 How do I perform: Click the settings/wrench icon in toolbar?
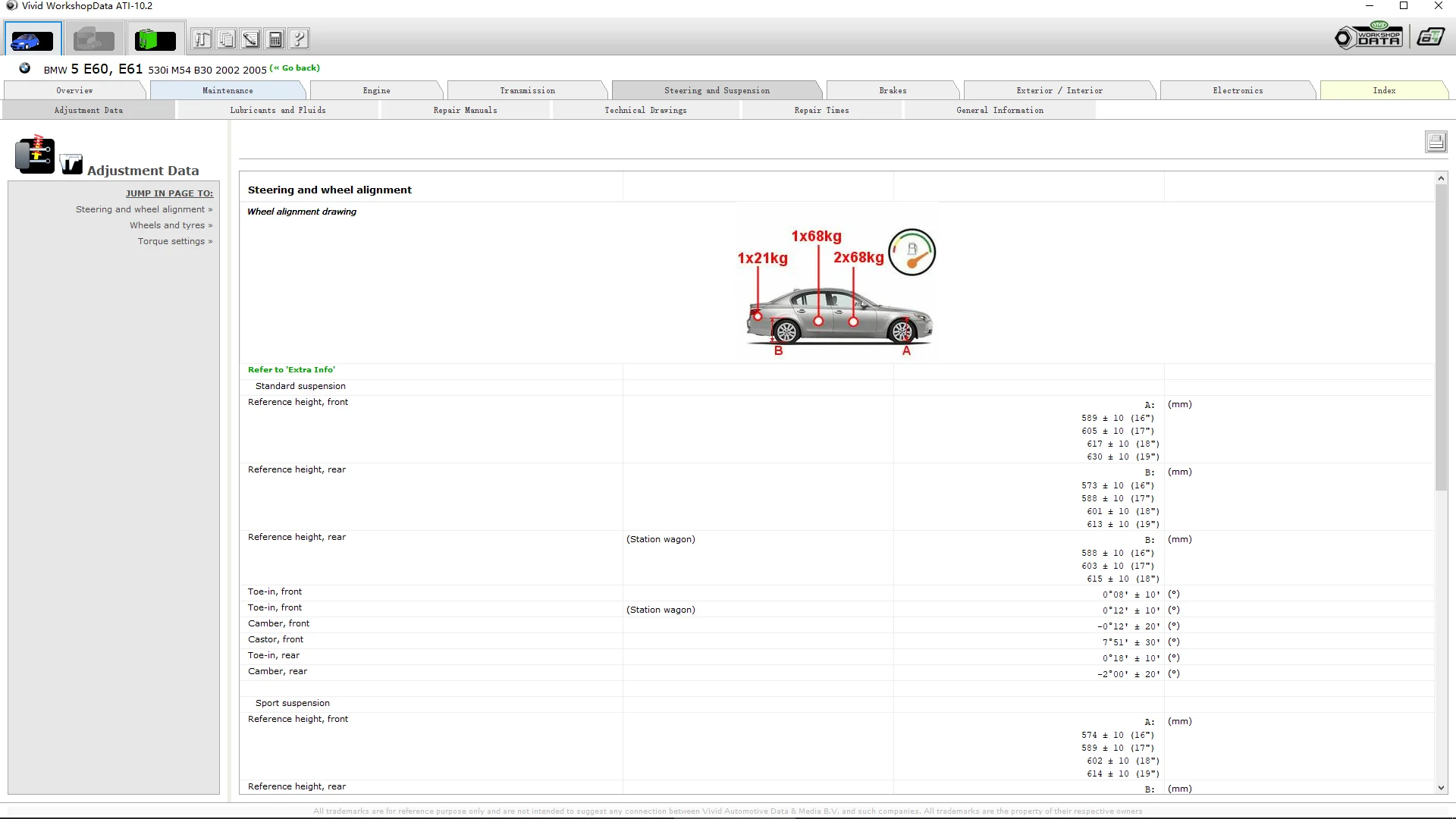click(x=200, y=39)
